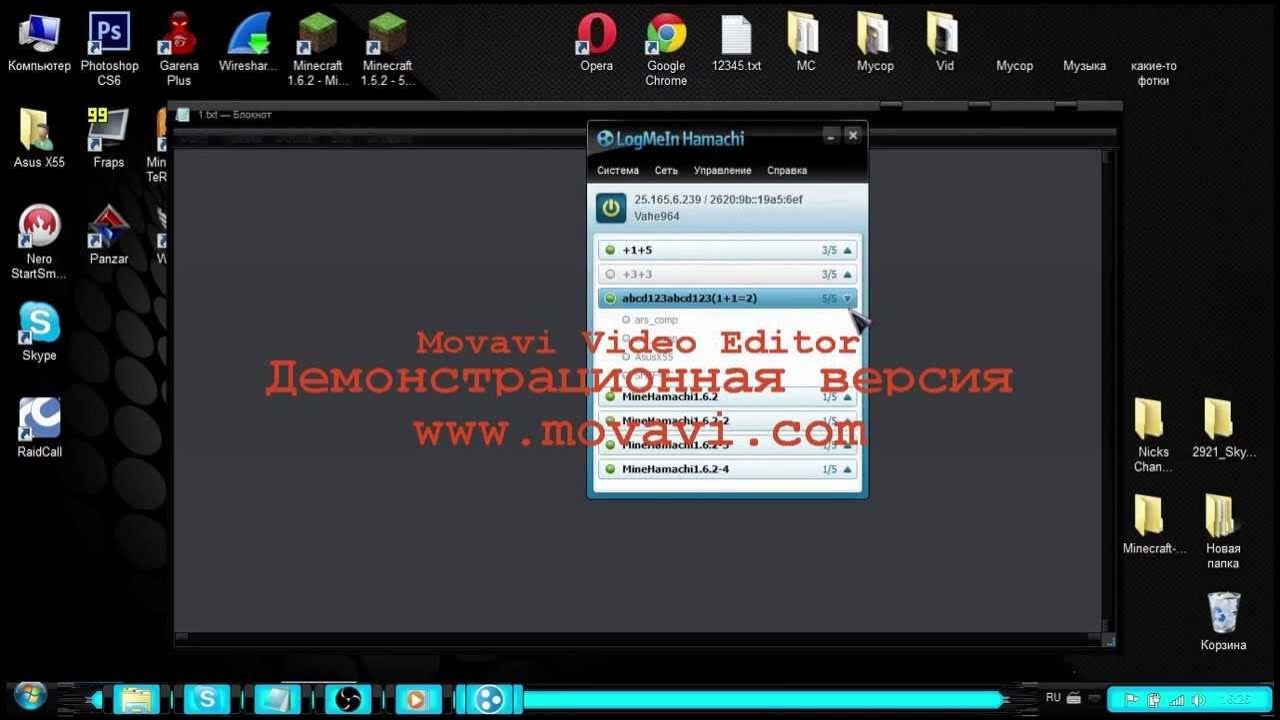Image resolution: width=1280 pixels, height=720 pixels.
Task: Expand the MineHamachi1.6.2-4 network arrow
Action: click(848, 469)
